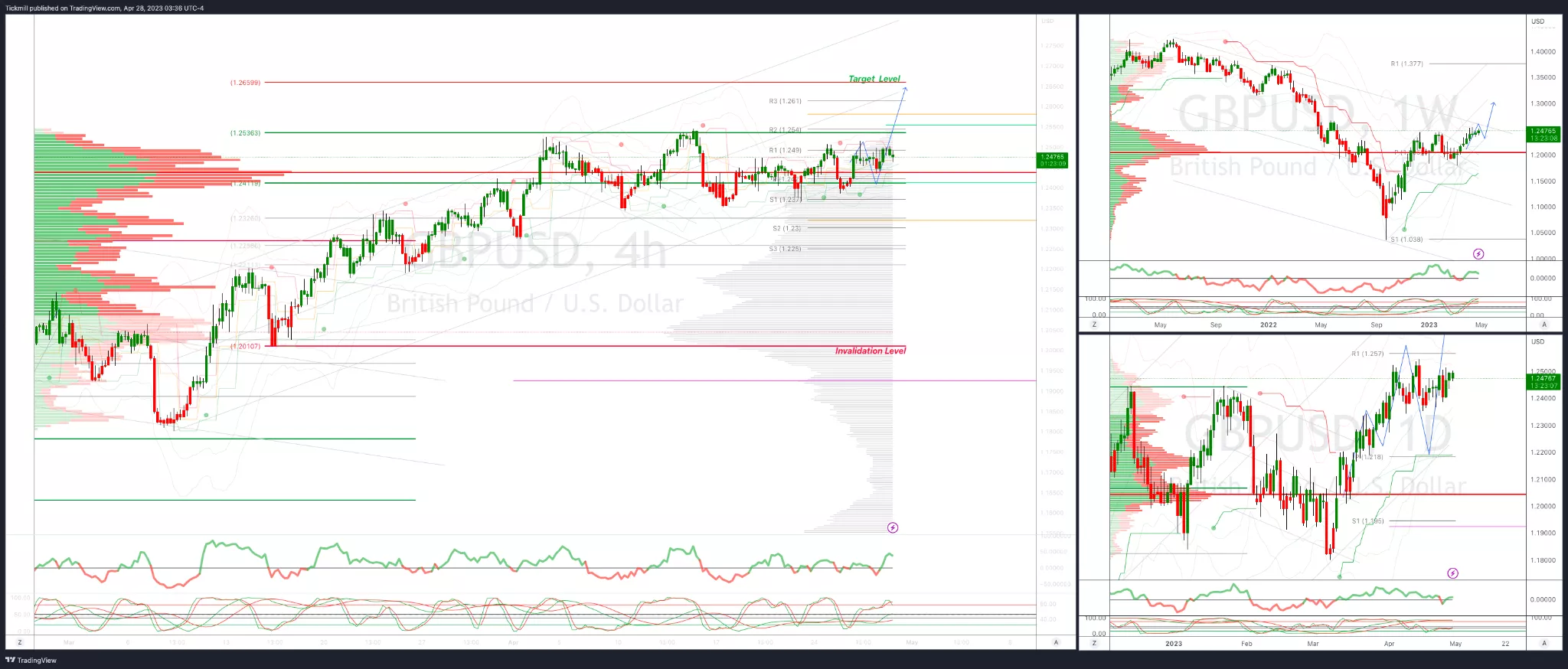Click the R1 (1.257) pivot label on the daily chart

tap(1367, 354)
